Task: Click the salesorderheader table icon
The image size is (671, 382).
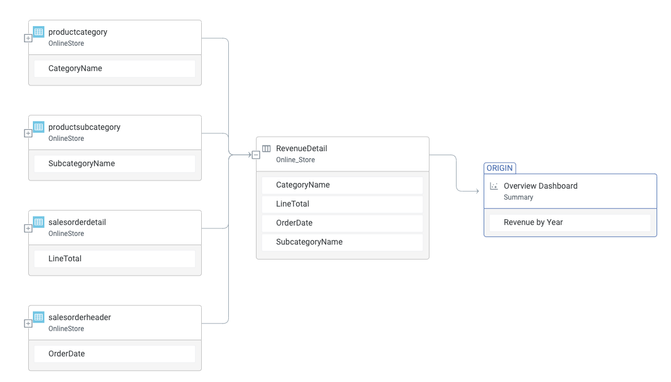Action: [39, 317]
